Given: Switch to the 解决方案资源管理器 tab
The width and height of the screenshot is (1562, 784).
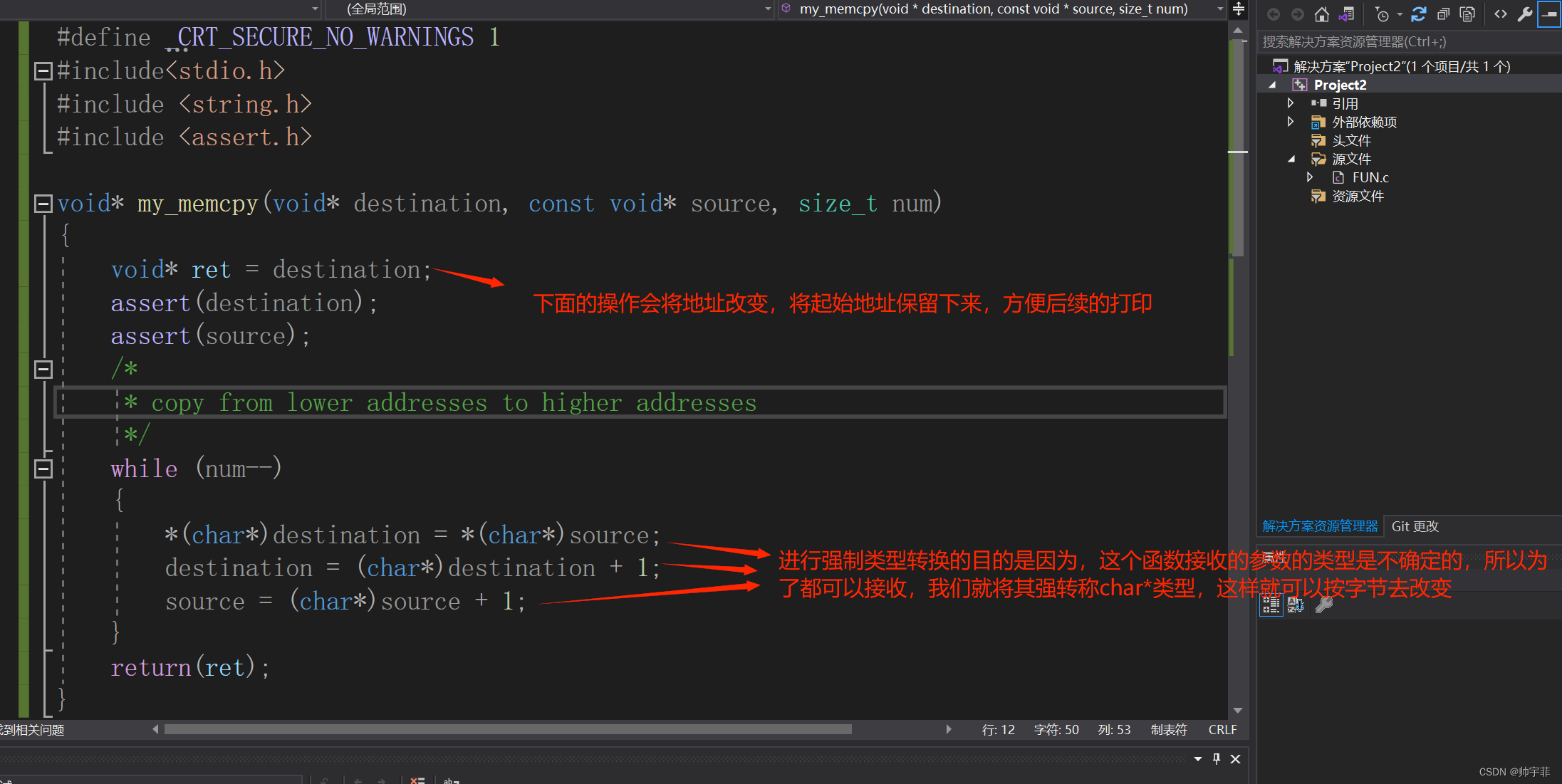Looking at the screenshot, I should pos(1320,526).
